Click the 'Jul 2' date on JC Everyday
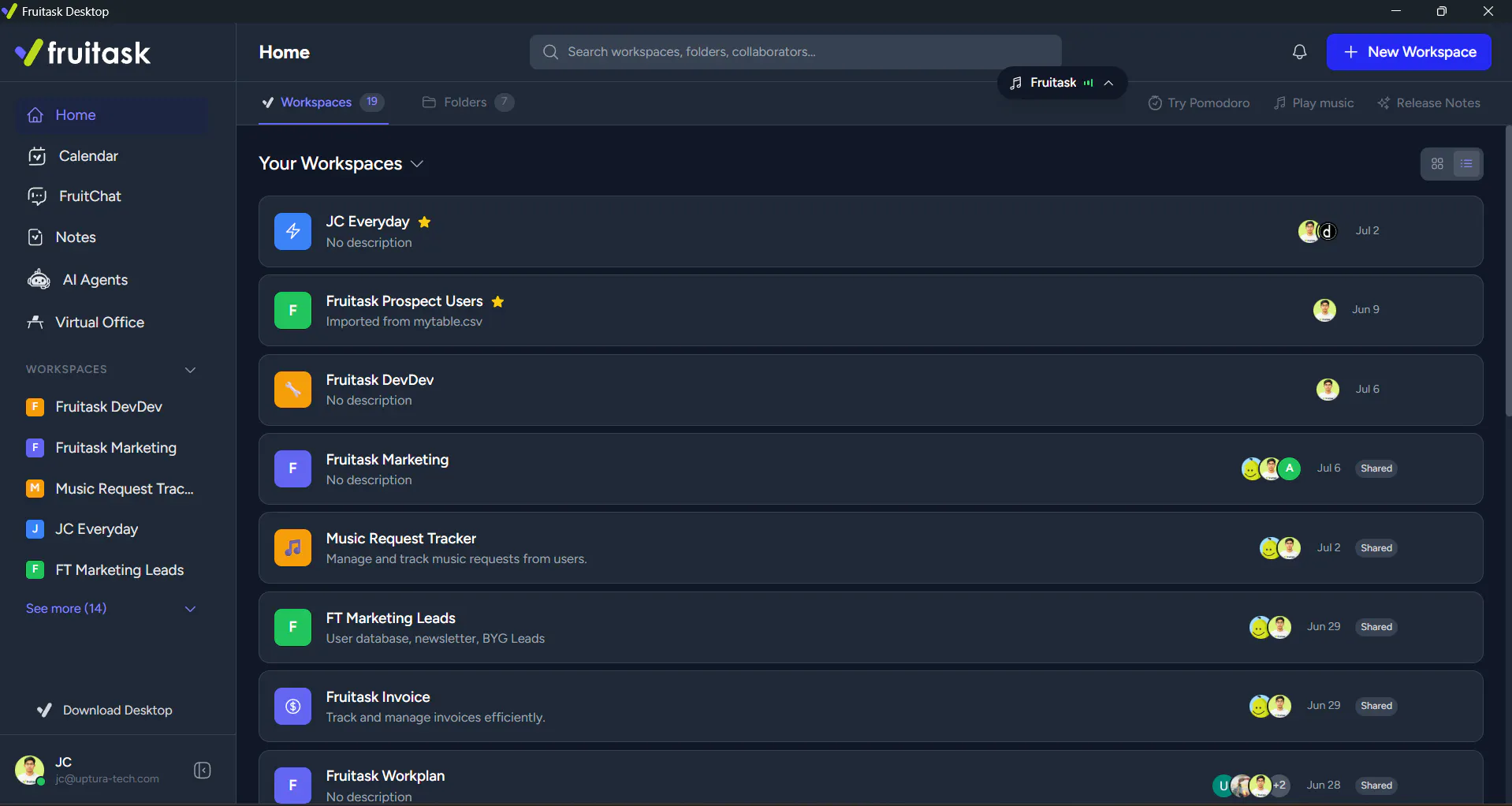The width and height of the screenshot is (1512, 806). [1368, 231]
